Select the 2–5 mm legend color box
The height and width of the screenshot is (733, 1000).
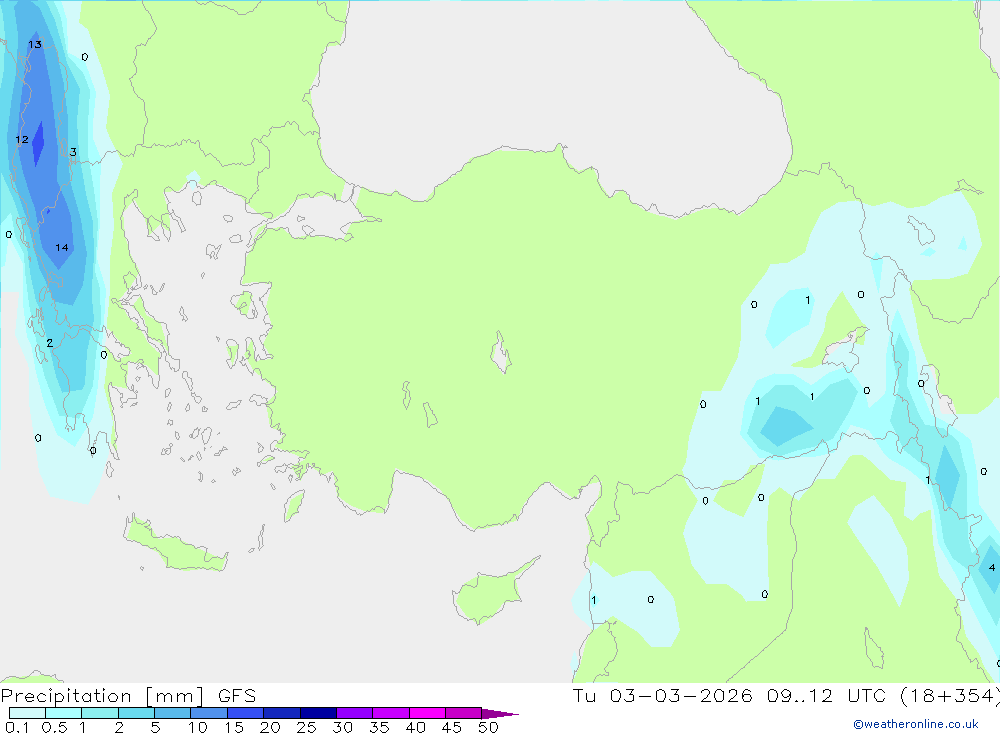pos(136,713)
